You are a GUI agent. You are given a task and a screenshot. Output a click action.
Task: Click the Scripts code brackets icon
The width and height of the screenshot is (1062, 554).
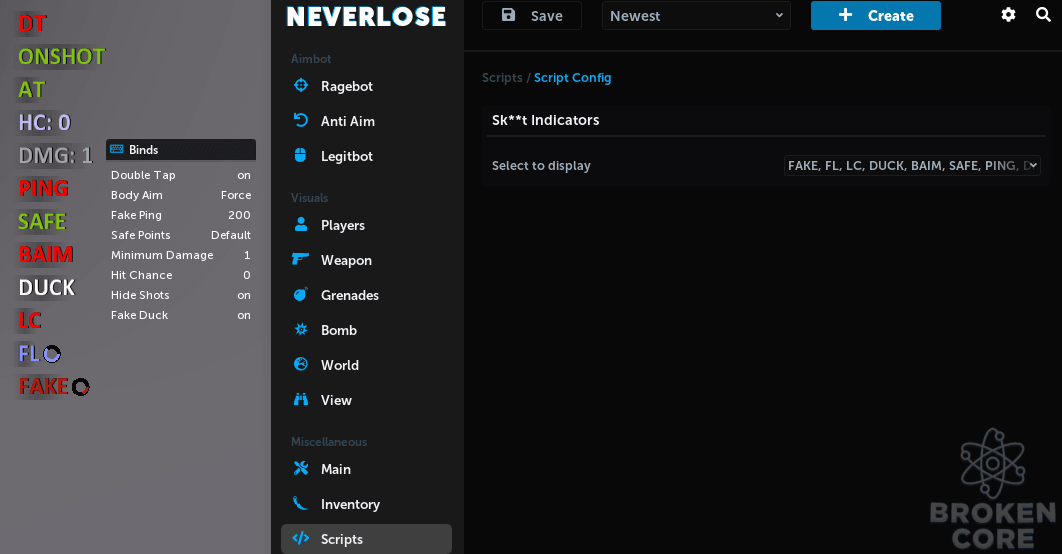click(301, 538)
